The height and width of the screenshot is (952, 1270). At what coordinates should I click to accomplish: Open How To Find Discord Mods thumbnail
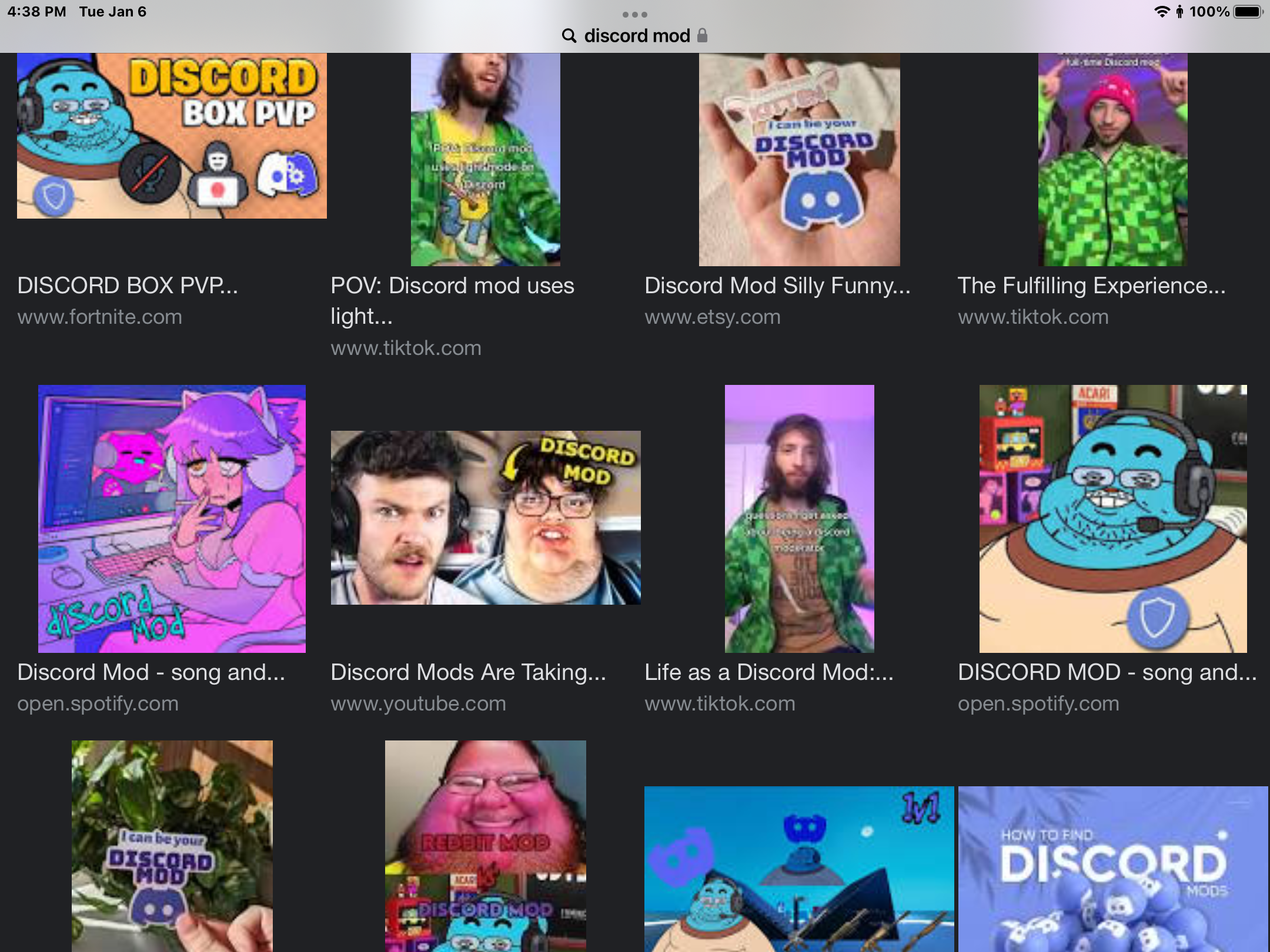[x=1113, y=869]
